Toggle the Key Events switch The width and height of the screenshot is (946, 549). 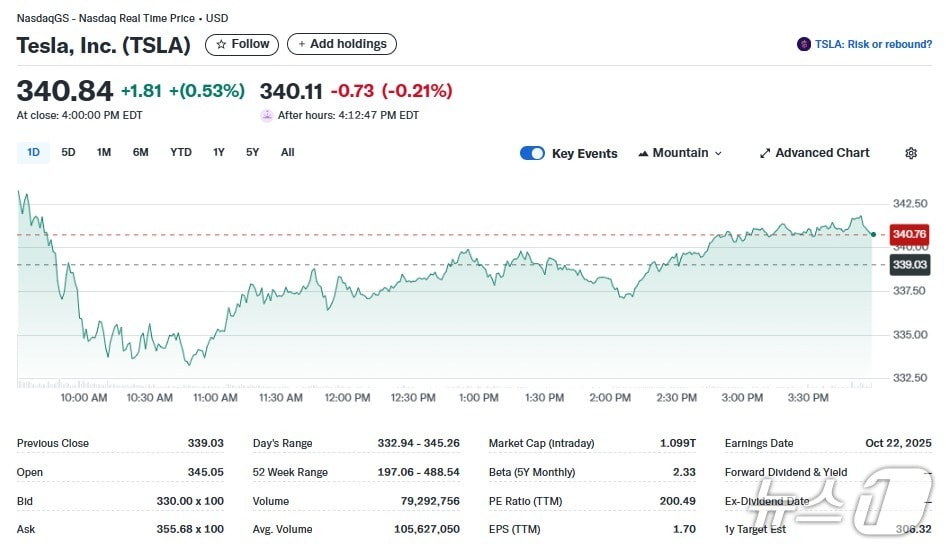[533, 153]
